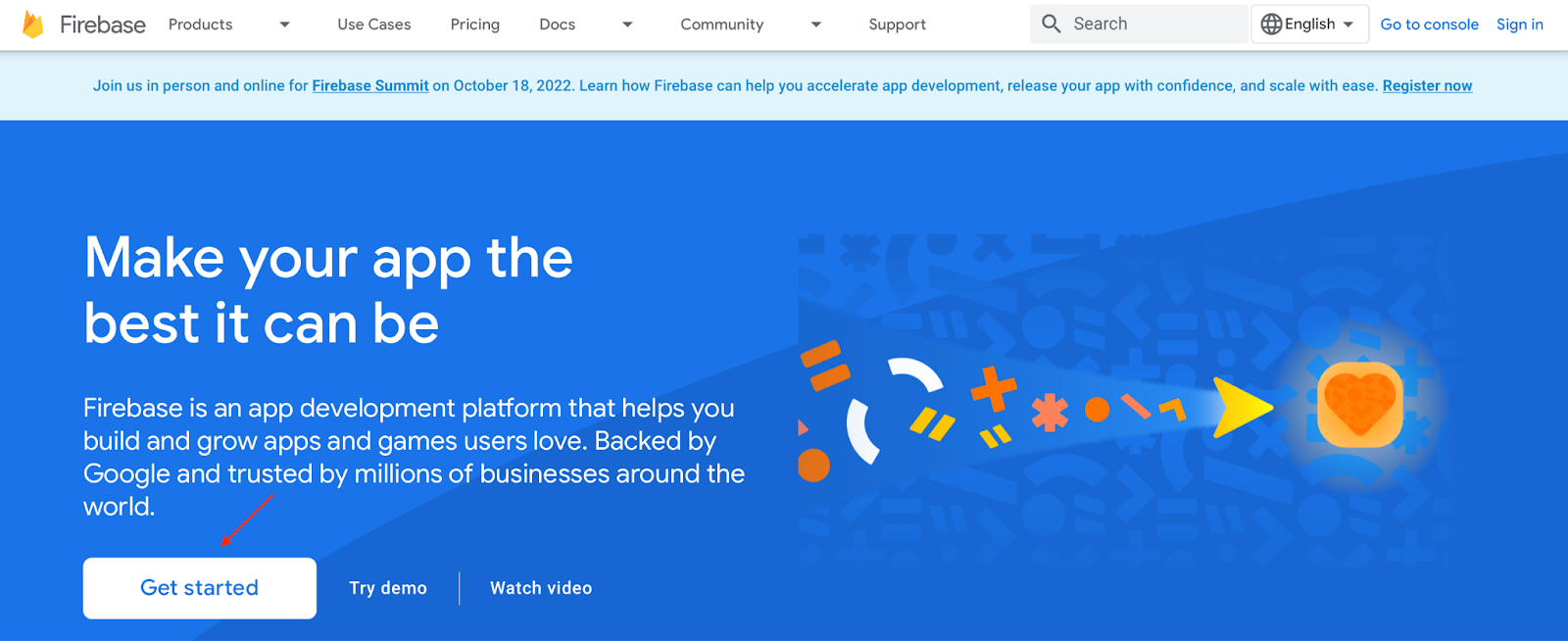The height and width of the screenshot is (641, 1568).
Task: Expand the Products dropdown arrow
Action: (x=284, y=25)
